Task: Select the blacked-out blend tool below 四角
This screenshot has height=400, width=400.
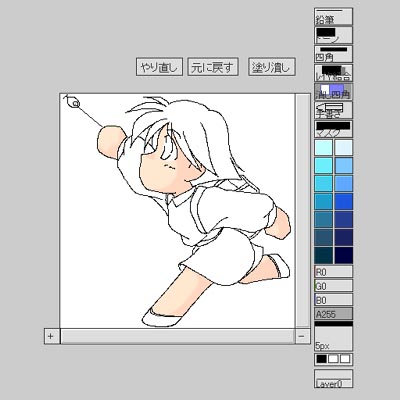Action: (333, 73)
